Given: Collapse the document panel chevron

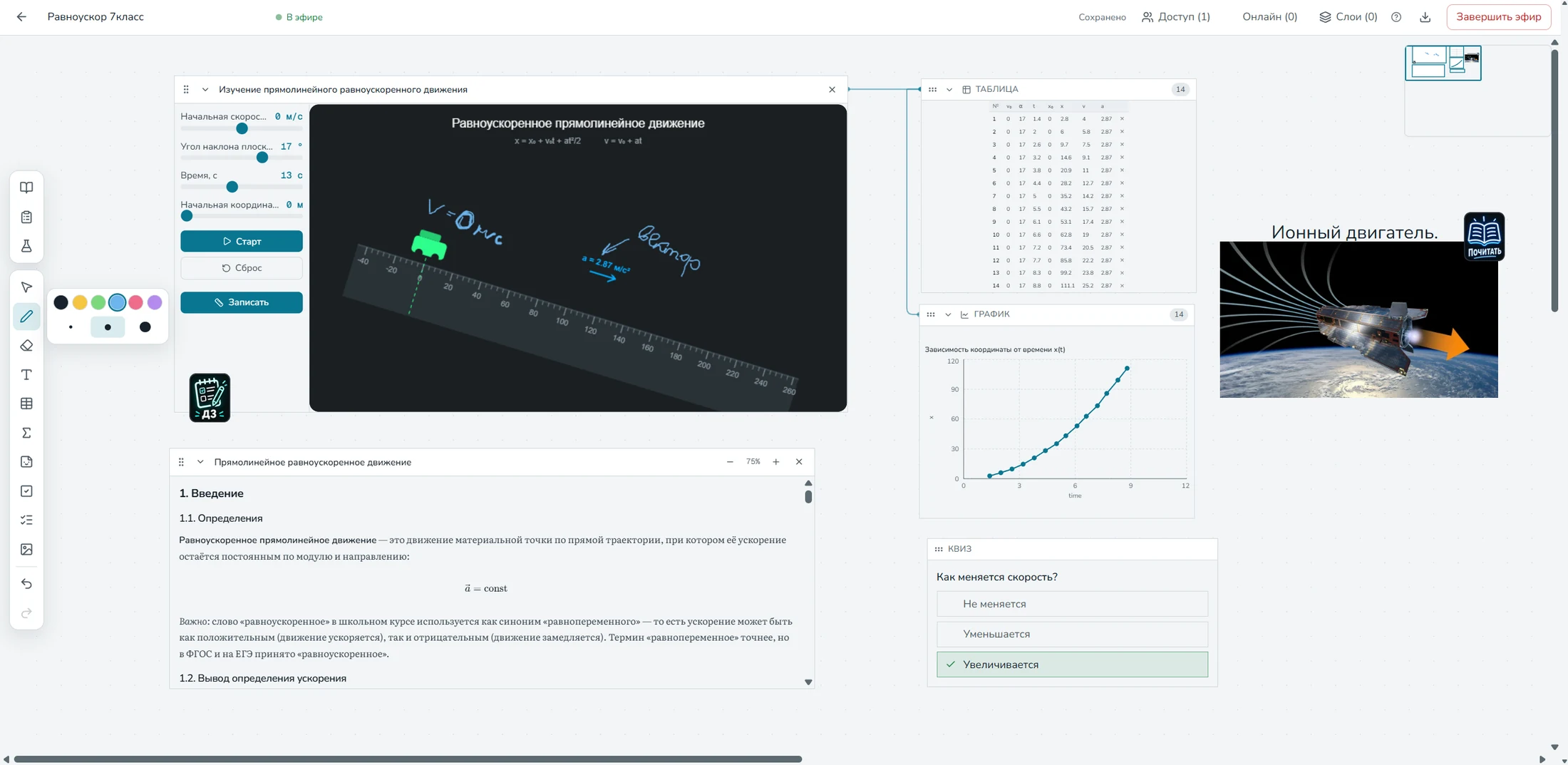Looking at the screenshot, I should click(x=200, y=462).
